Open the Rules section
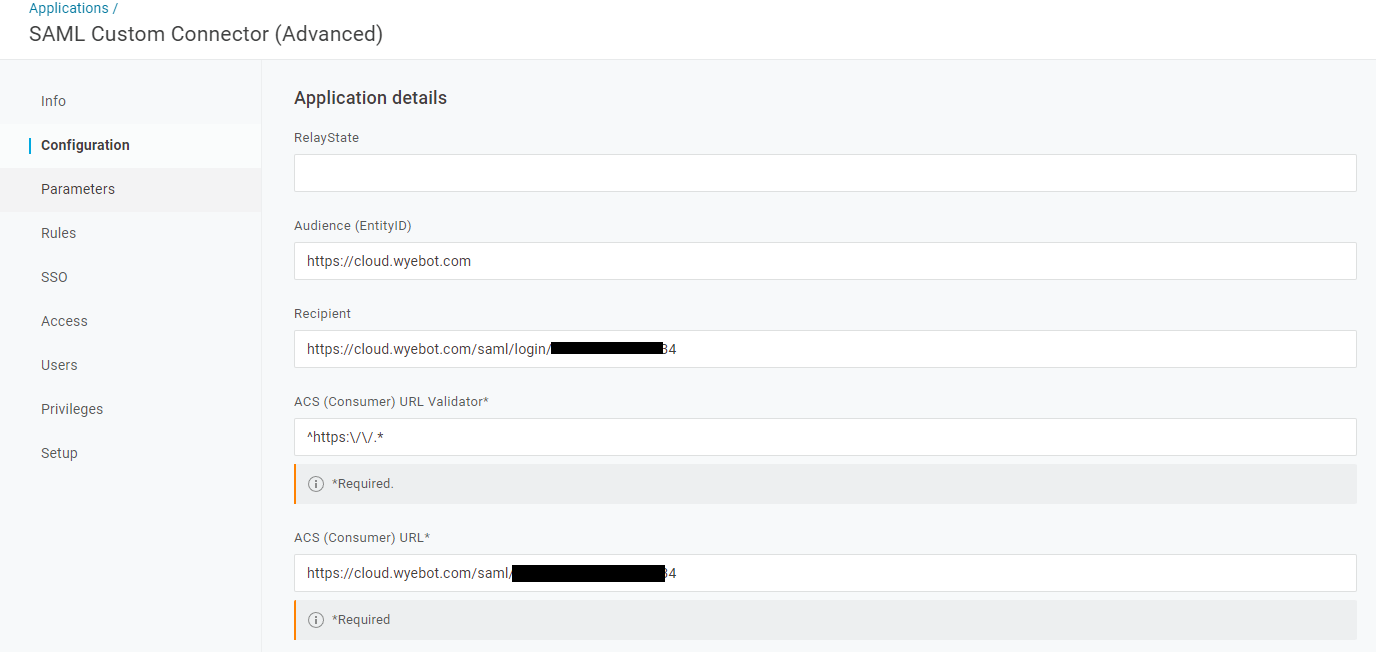The height and width of the screenshot is (652, 1376). coord(58,233)
